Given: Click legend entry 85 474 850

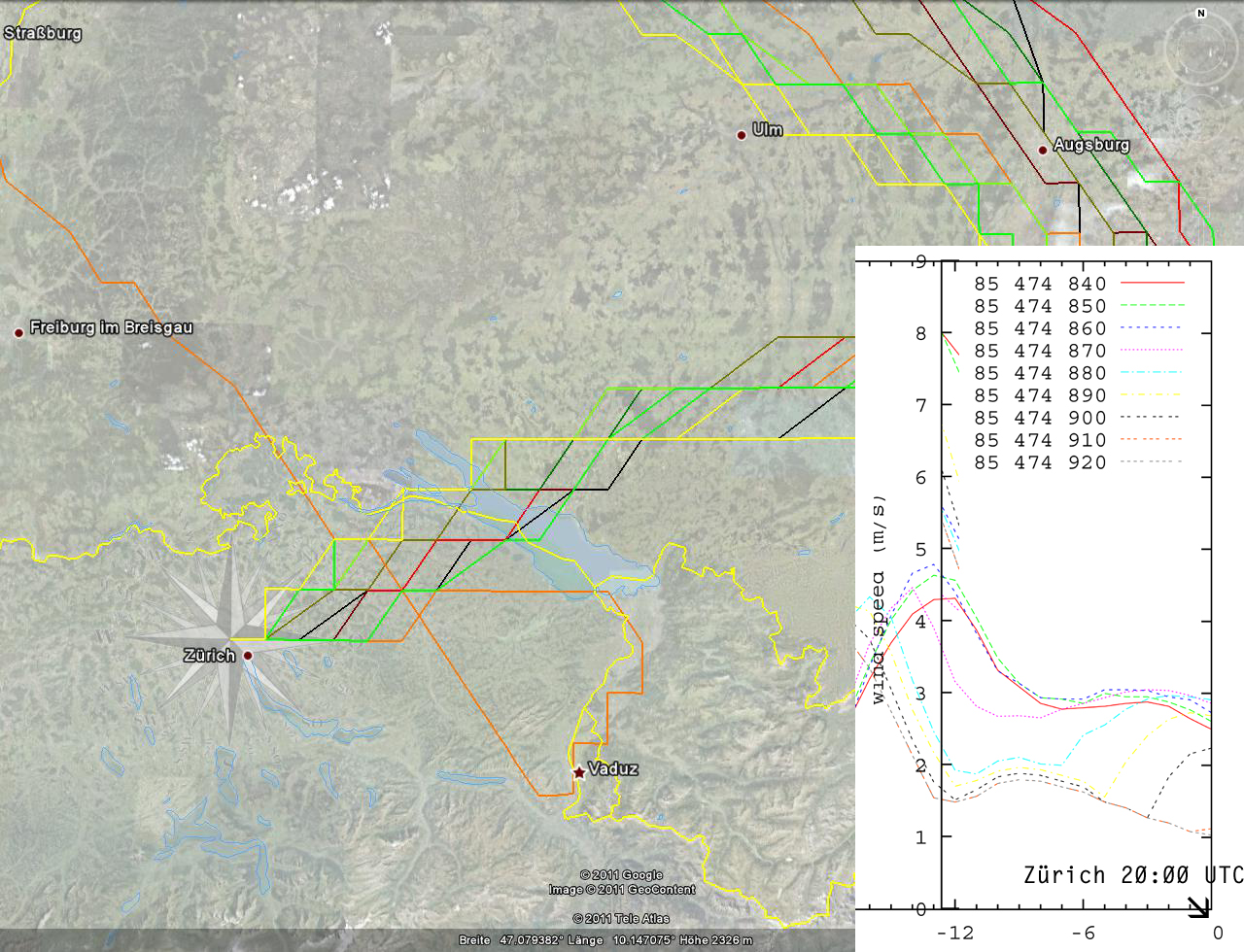Looking at the screenshot, I should (1079, 306).
